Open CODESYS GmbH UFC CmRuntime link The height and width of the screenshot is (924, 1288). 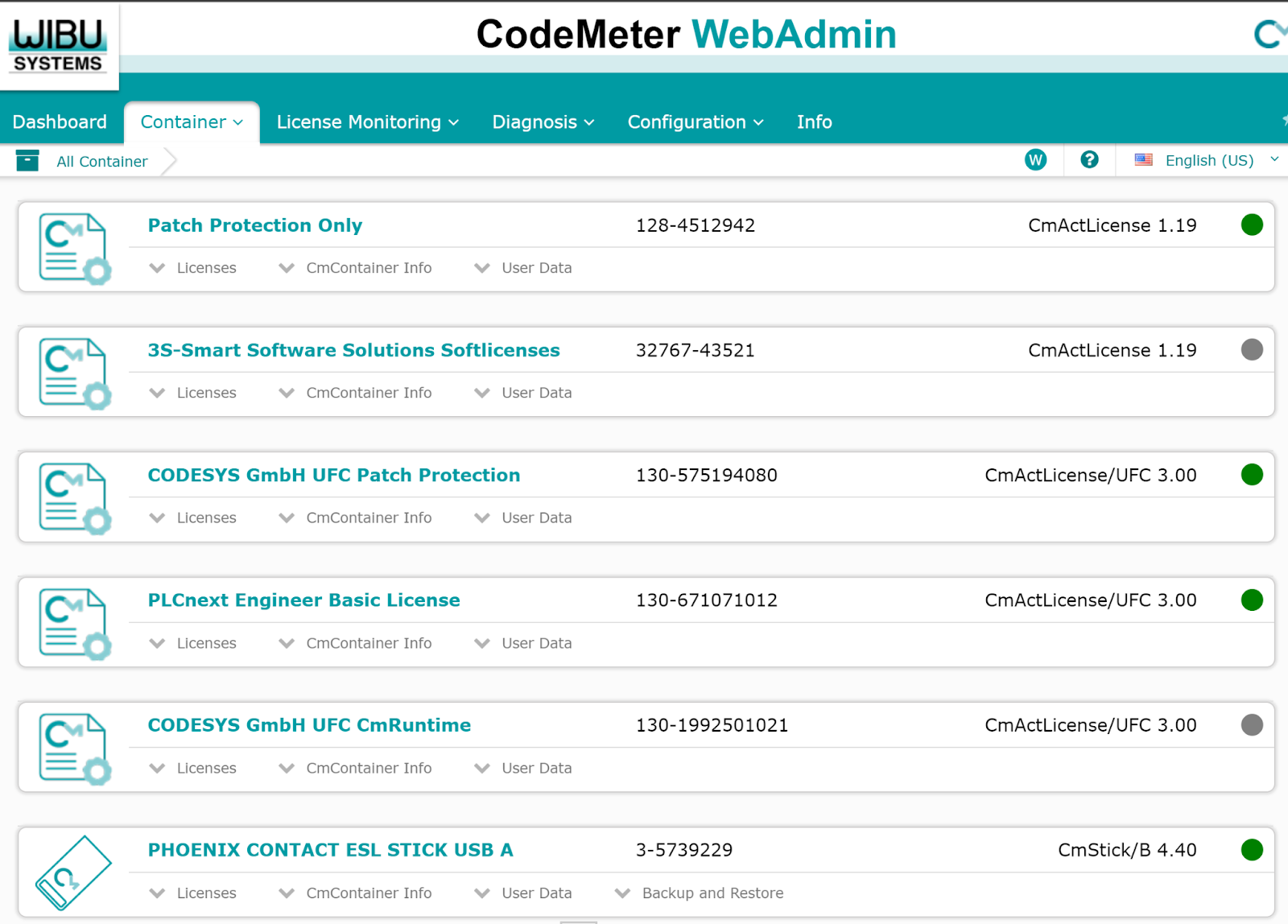(309, 725)
